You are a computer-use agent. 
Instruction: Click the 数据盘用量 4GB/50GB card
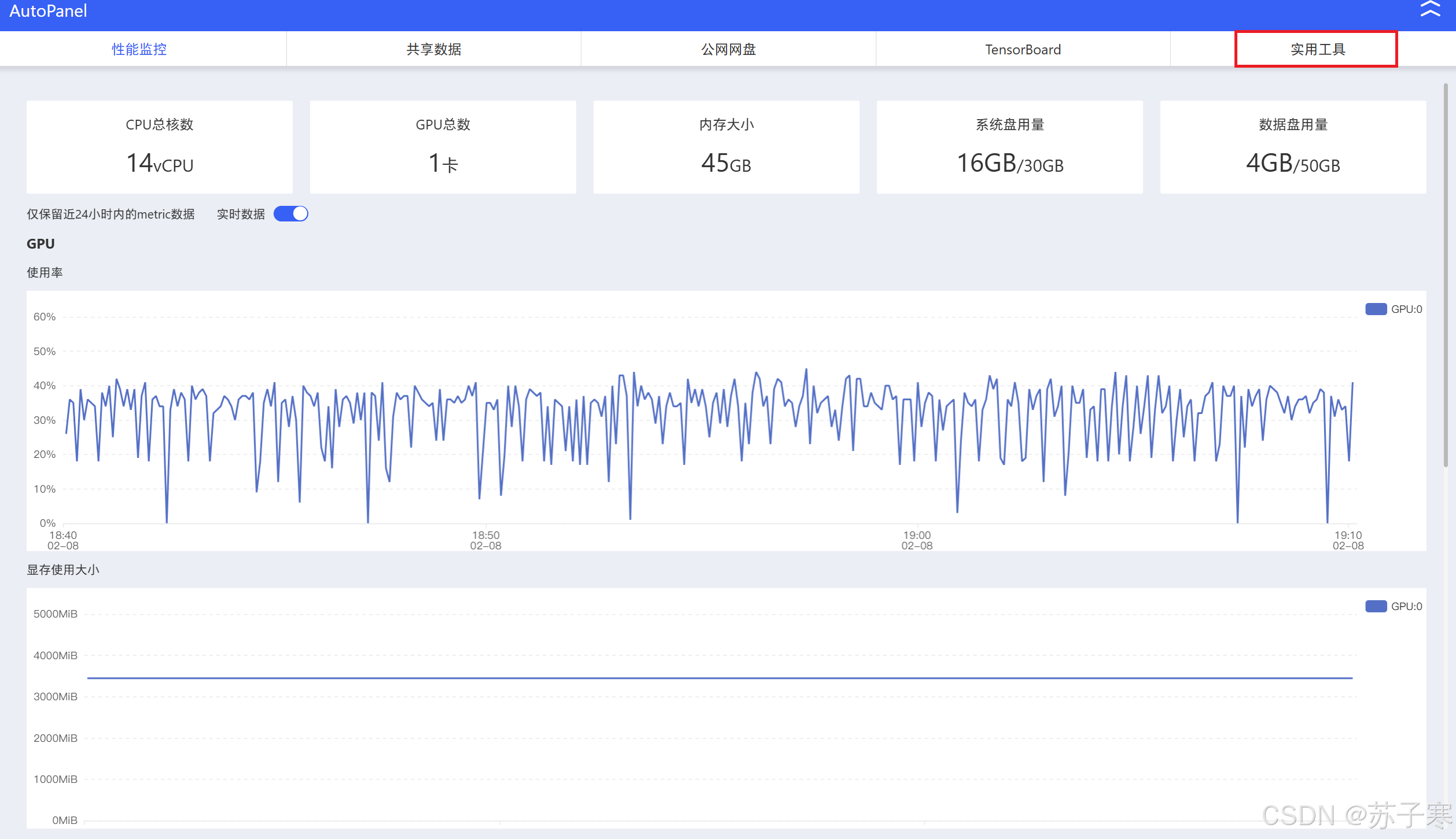coord(1293,147)
